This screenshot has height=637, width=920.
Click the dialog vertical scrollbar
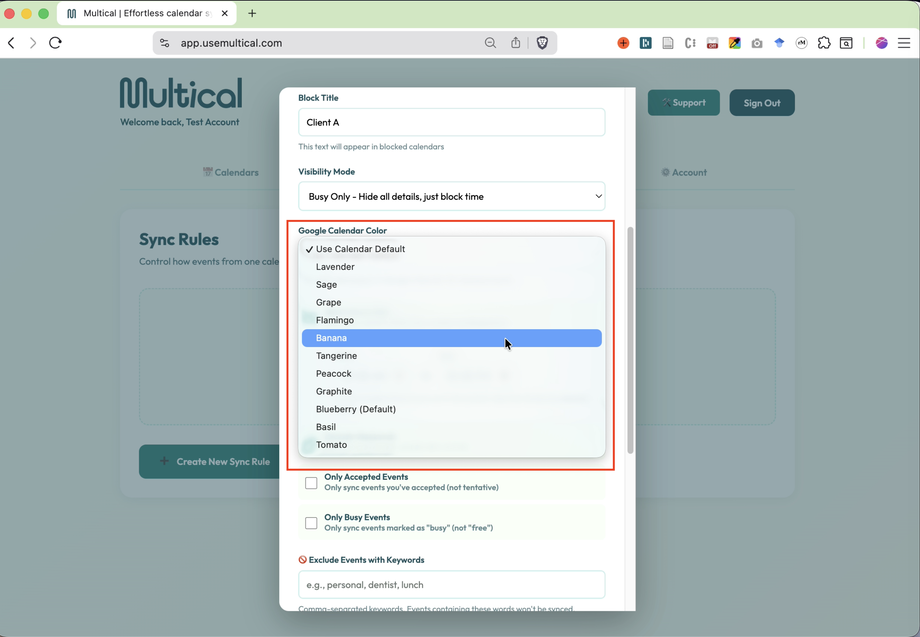[x=630, y=340]
